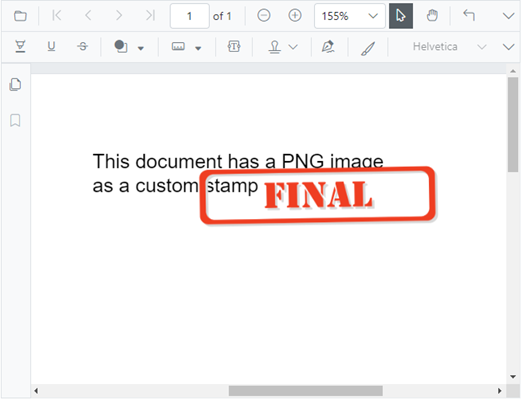Expand the main toolbar overflow chevron
This screenshot has height=400, width=523.
(508, 16)
